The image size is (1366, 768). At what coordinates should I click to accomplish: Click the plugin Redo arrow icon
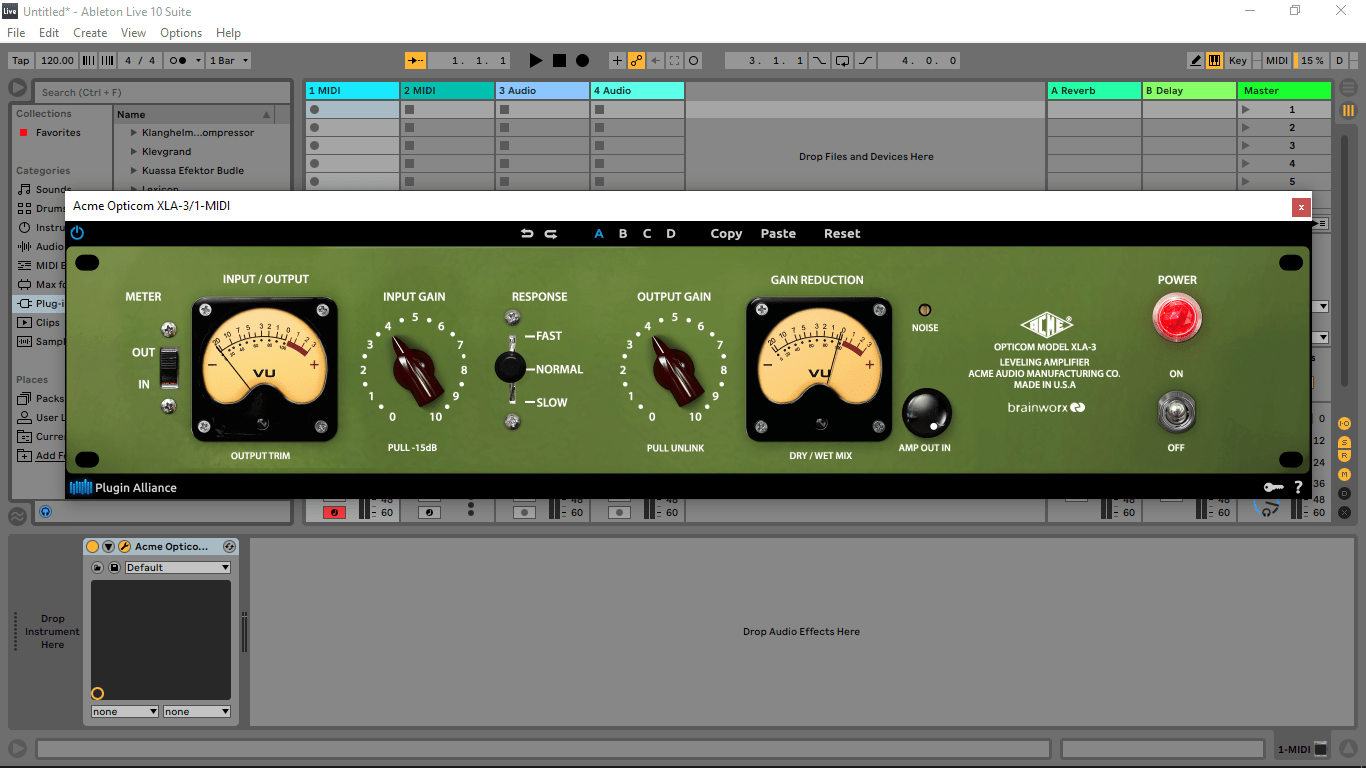tap(551, 234)
